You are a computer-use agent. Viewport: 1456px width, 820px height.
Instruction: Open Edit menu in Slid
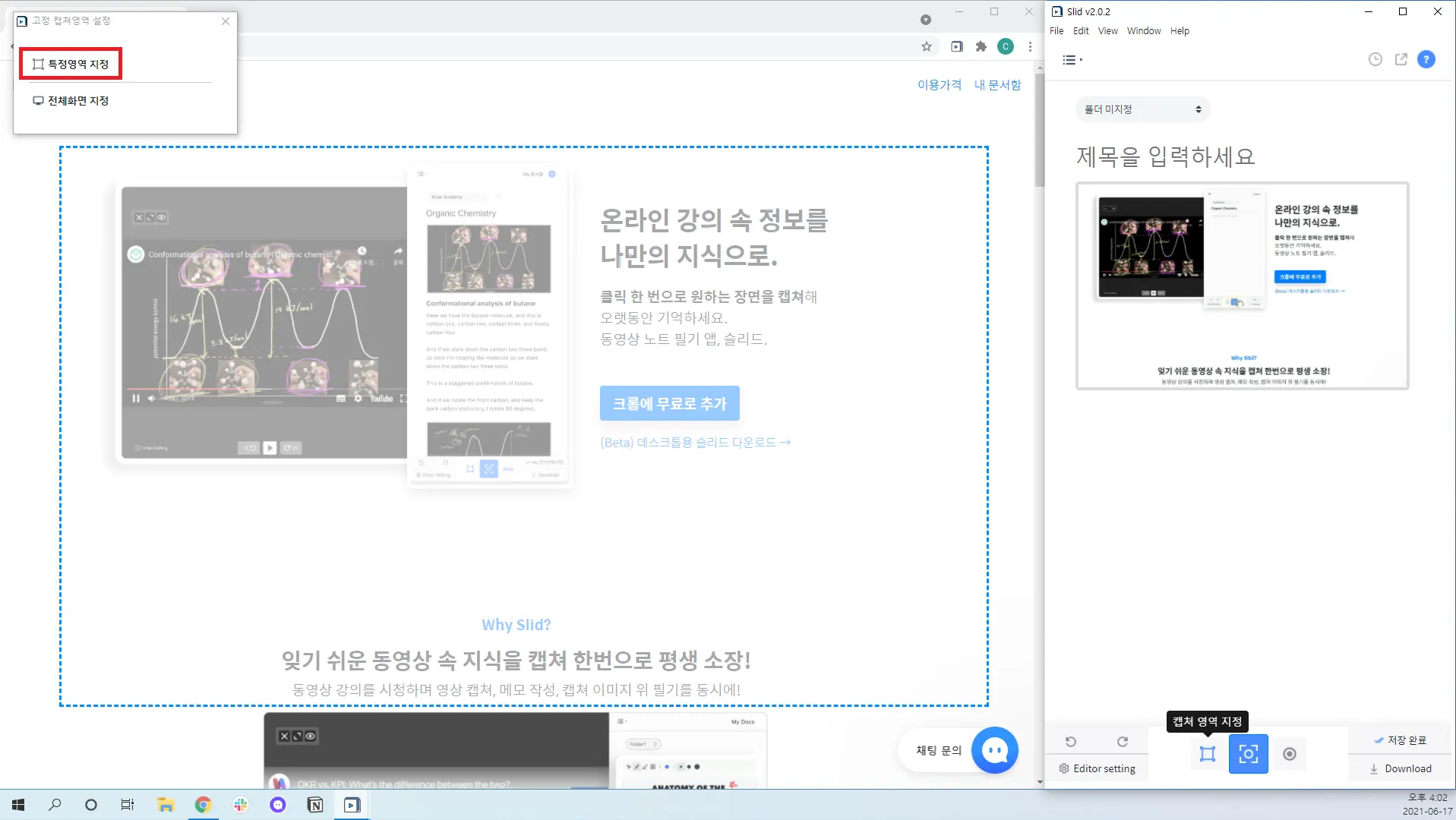[x=1081, y=31]
